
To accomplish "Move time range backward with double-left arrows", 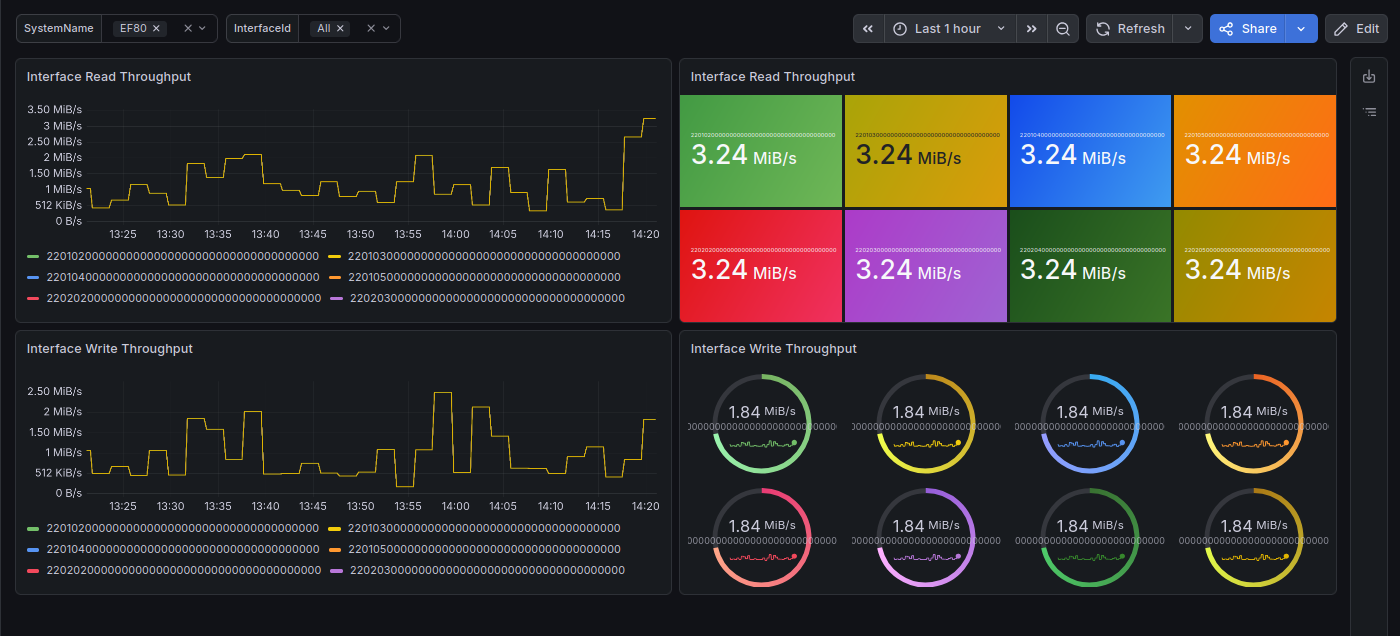I will 869,29.
